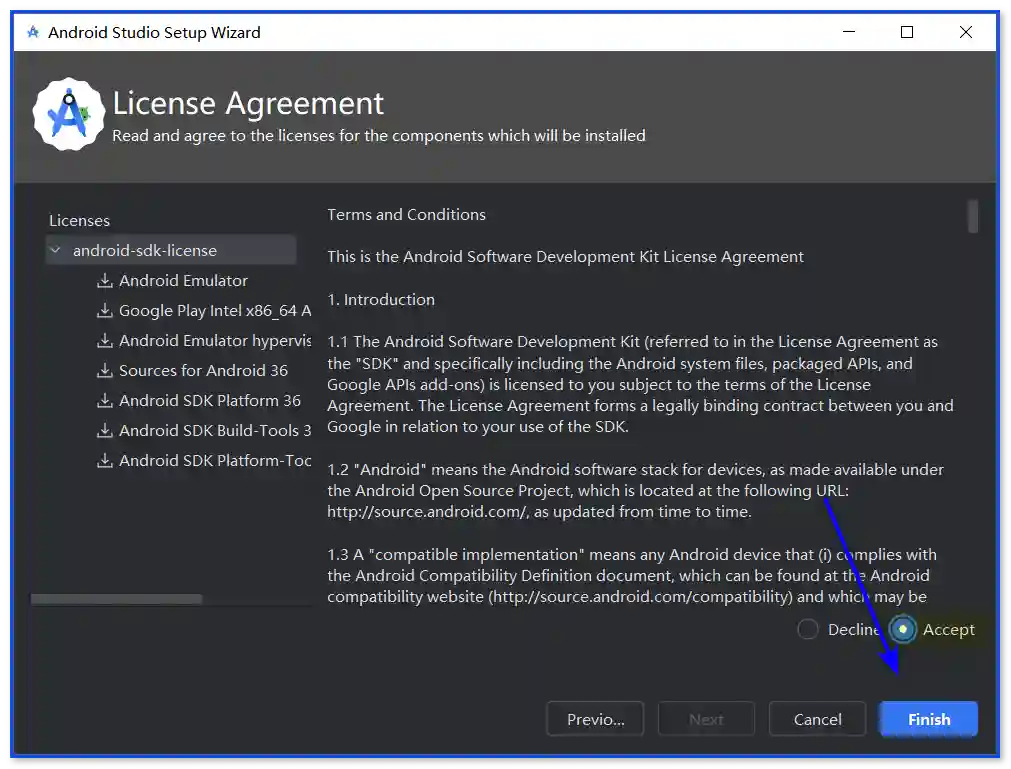Click the Android Studio logo in header
Image resolution: width=1011 pixels, height=769 pixels.
point(68,115)
